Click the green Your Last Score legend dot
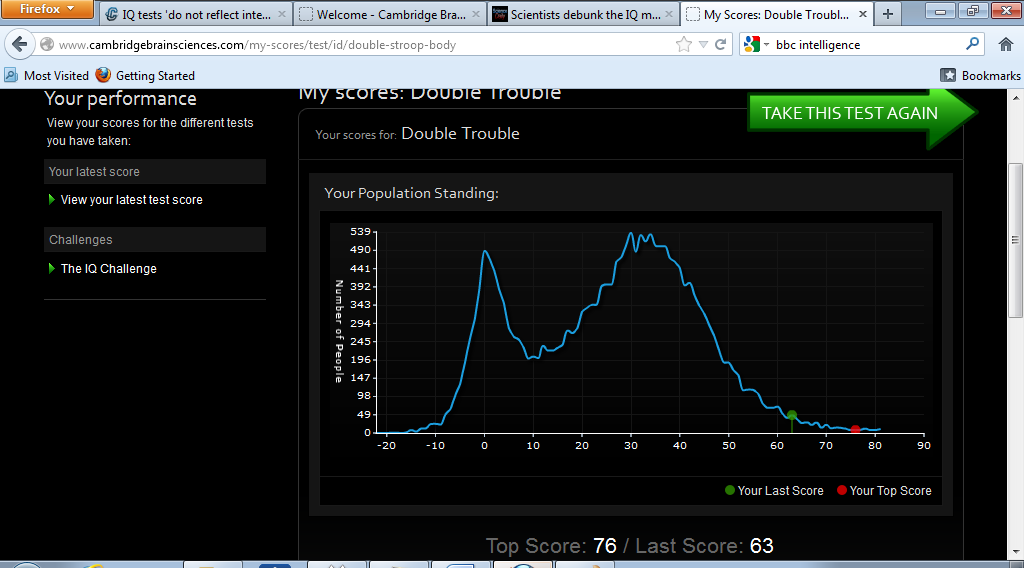Screen dimensions: 1024x568 pos(730,490)
